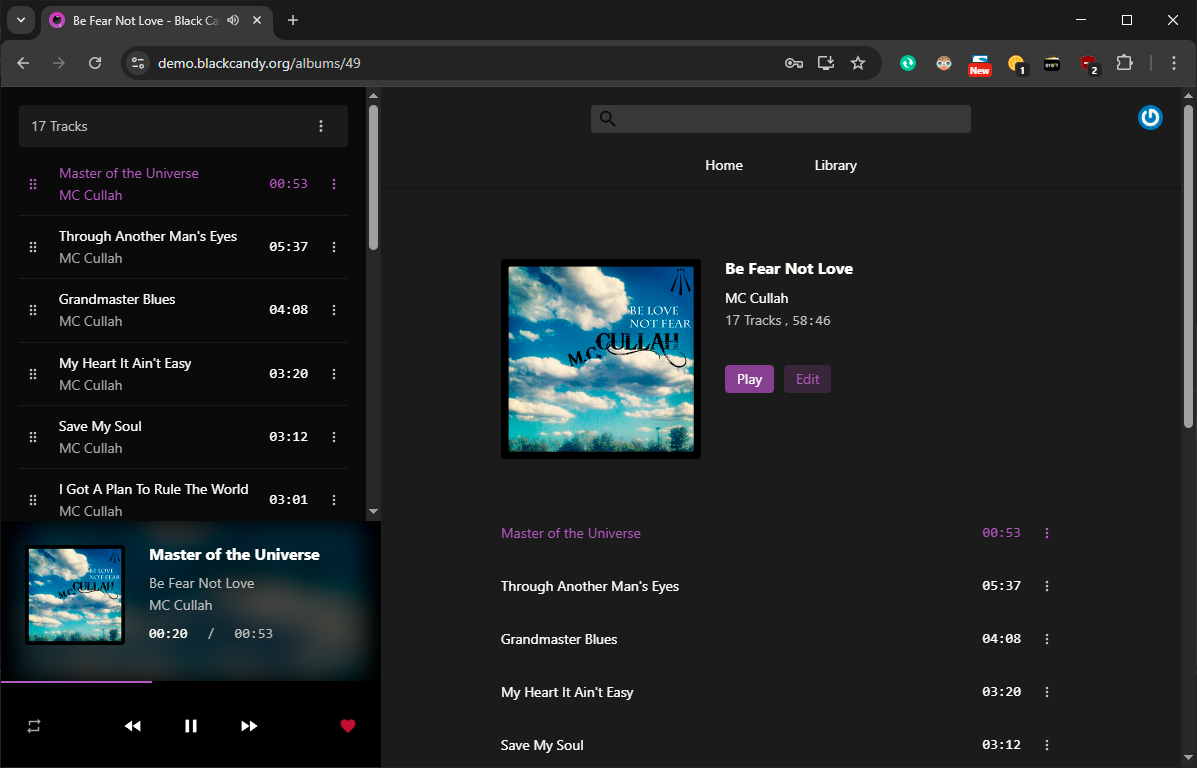1197x768 pixels.
Task: Open album options for Grandmaster Blues track
Action: point(1047,639)
